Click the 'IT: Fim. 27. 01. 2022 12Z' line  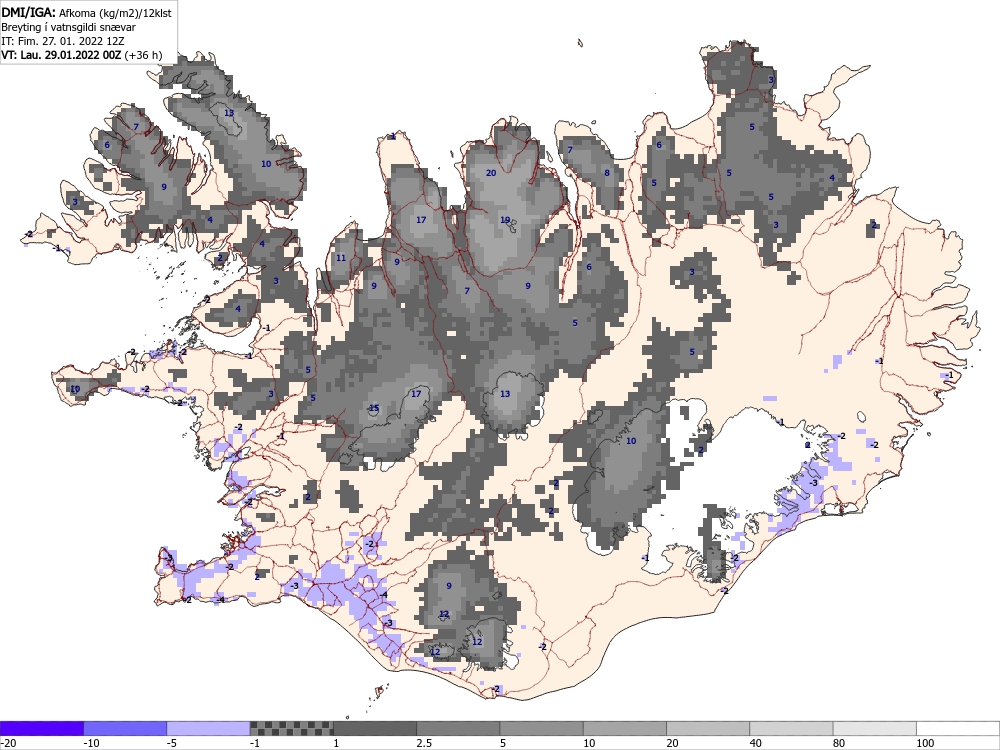(x=62, y=41)
